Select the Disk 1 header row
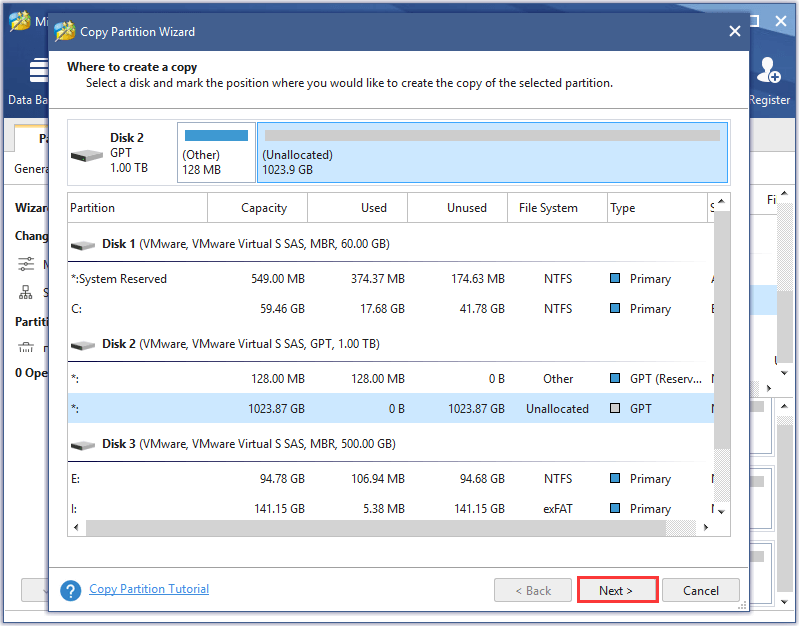This screenshot has width=799, height=626. click(x=390, y=244)
